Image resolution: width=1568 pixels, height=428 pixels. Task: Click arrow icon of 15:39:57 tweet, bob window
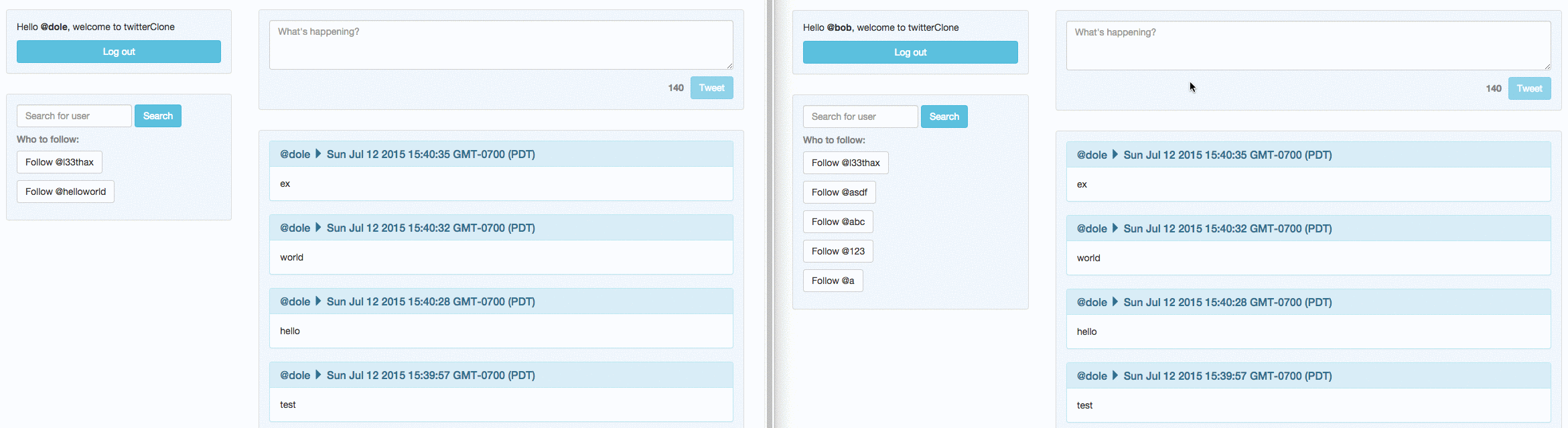tap(1115, 375)
